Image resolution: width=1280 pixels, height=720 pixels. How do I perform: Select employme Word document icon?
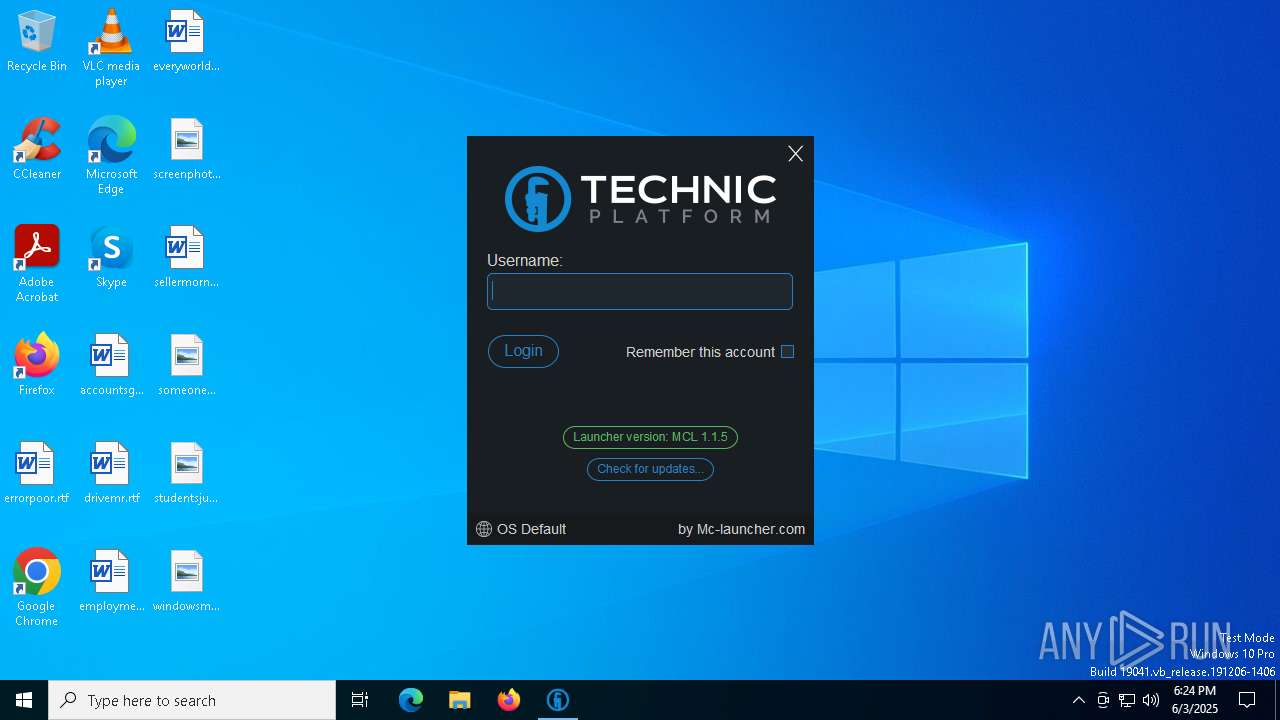(111, 582)
